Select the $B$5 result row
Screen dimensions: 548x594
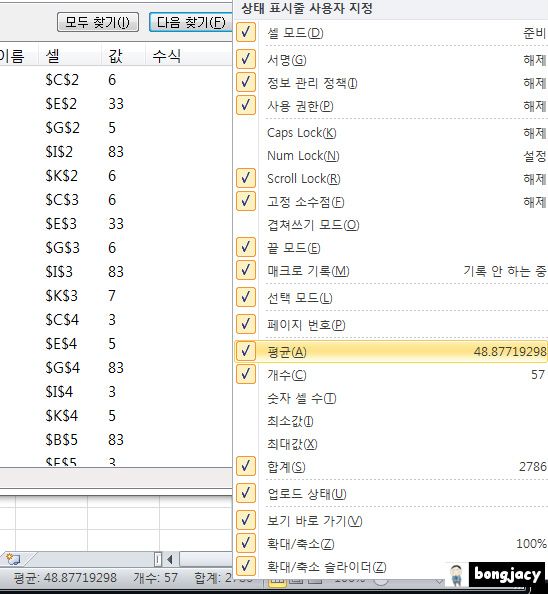tap(116, 439)
